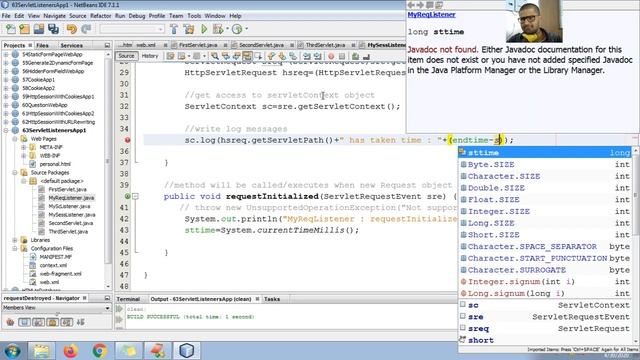The image size is (640, 360).
Task: Collapse the Configuration Files node
Action: [15, 248]
